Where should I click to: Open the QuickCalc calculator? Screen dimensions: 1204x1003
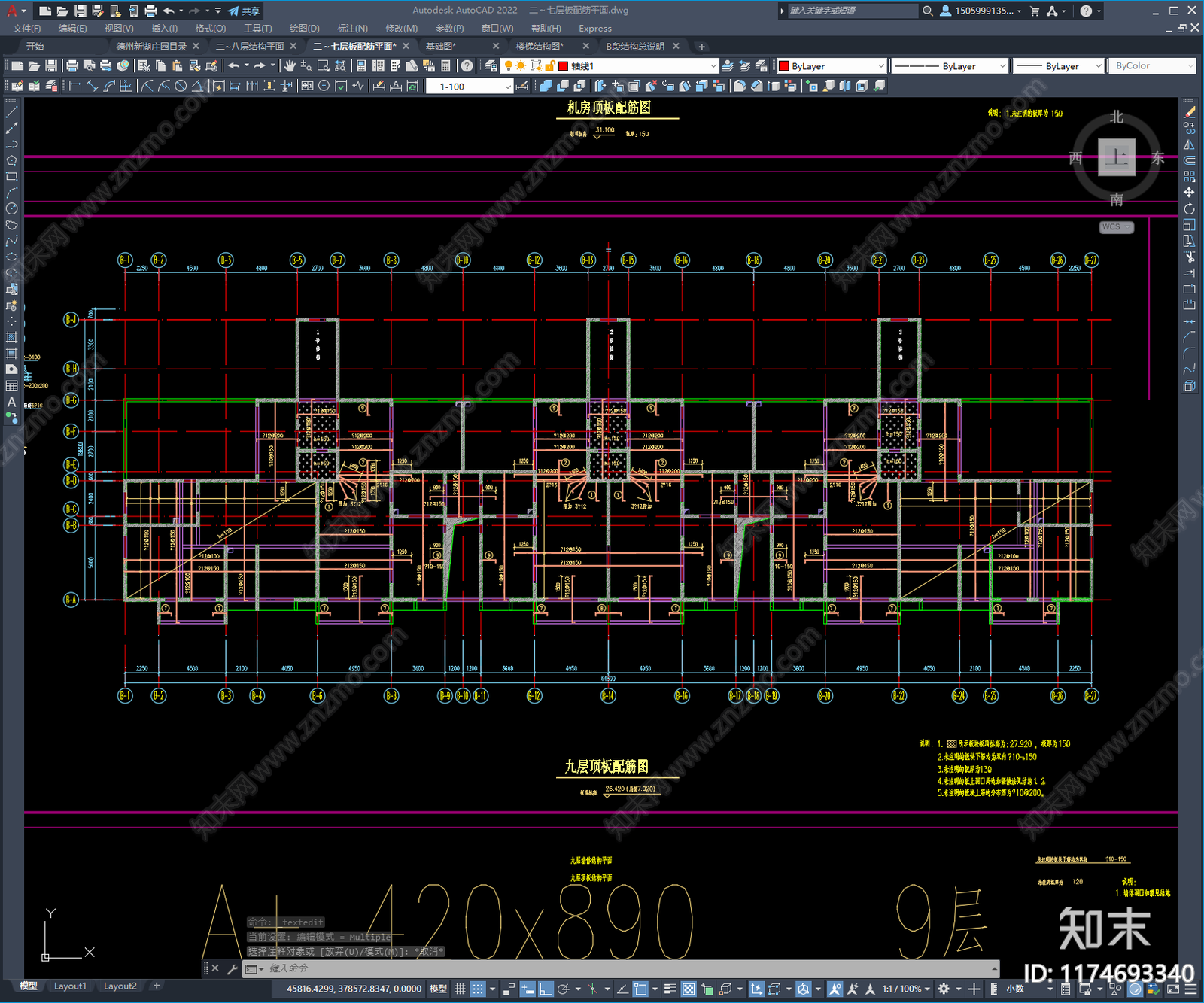tap(445, 66)
